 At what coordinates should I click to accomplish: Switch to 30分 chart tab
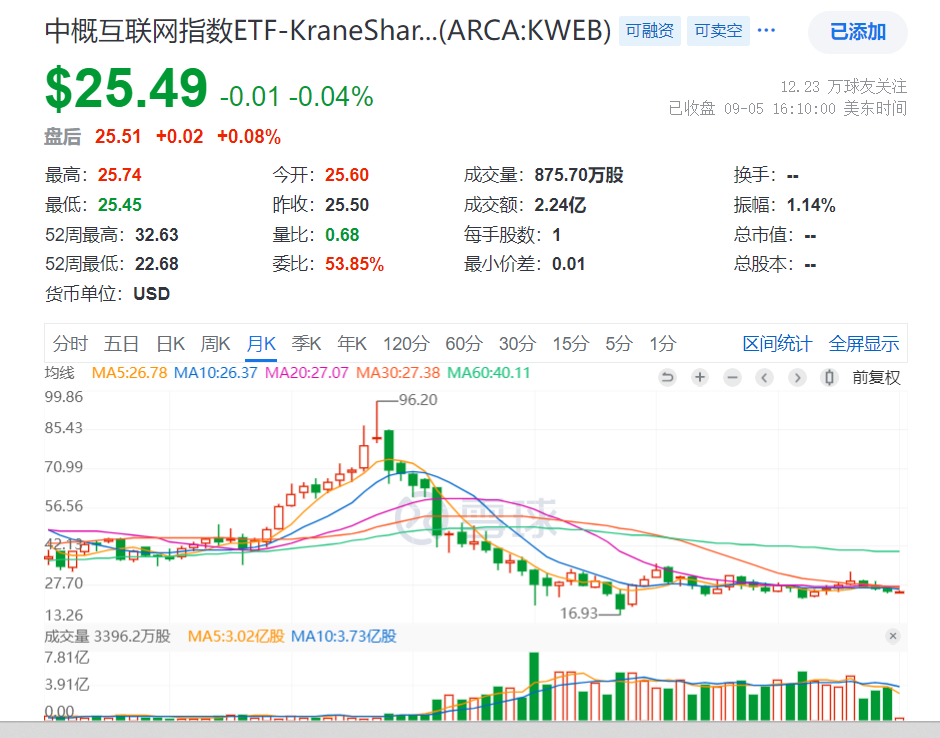(x=517, y=344)
